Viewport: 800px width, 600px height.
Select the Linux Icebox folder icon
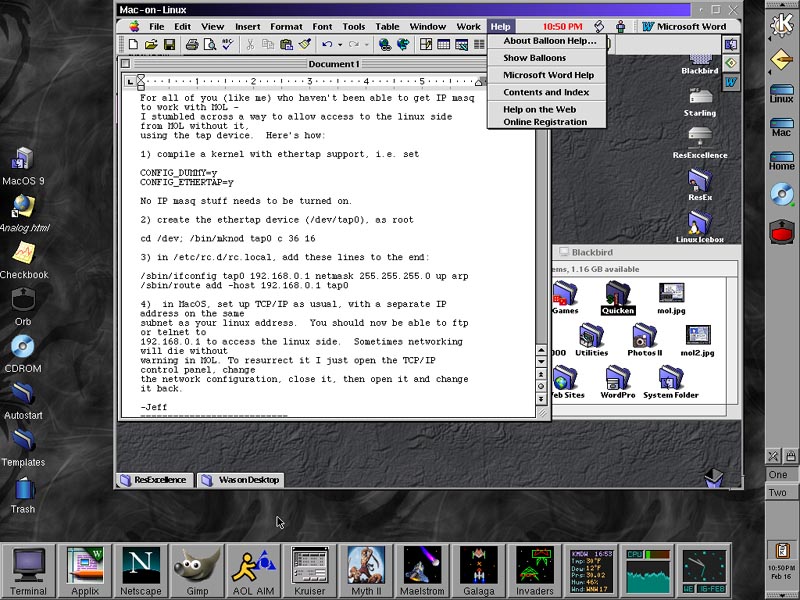tap(700, 228)
